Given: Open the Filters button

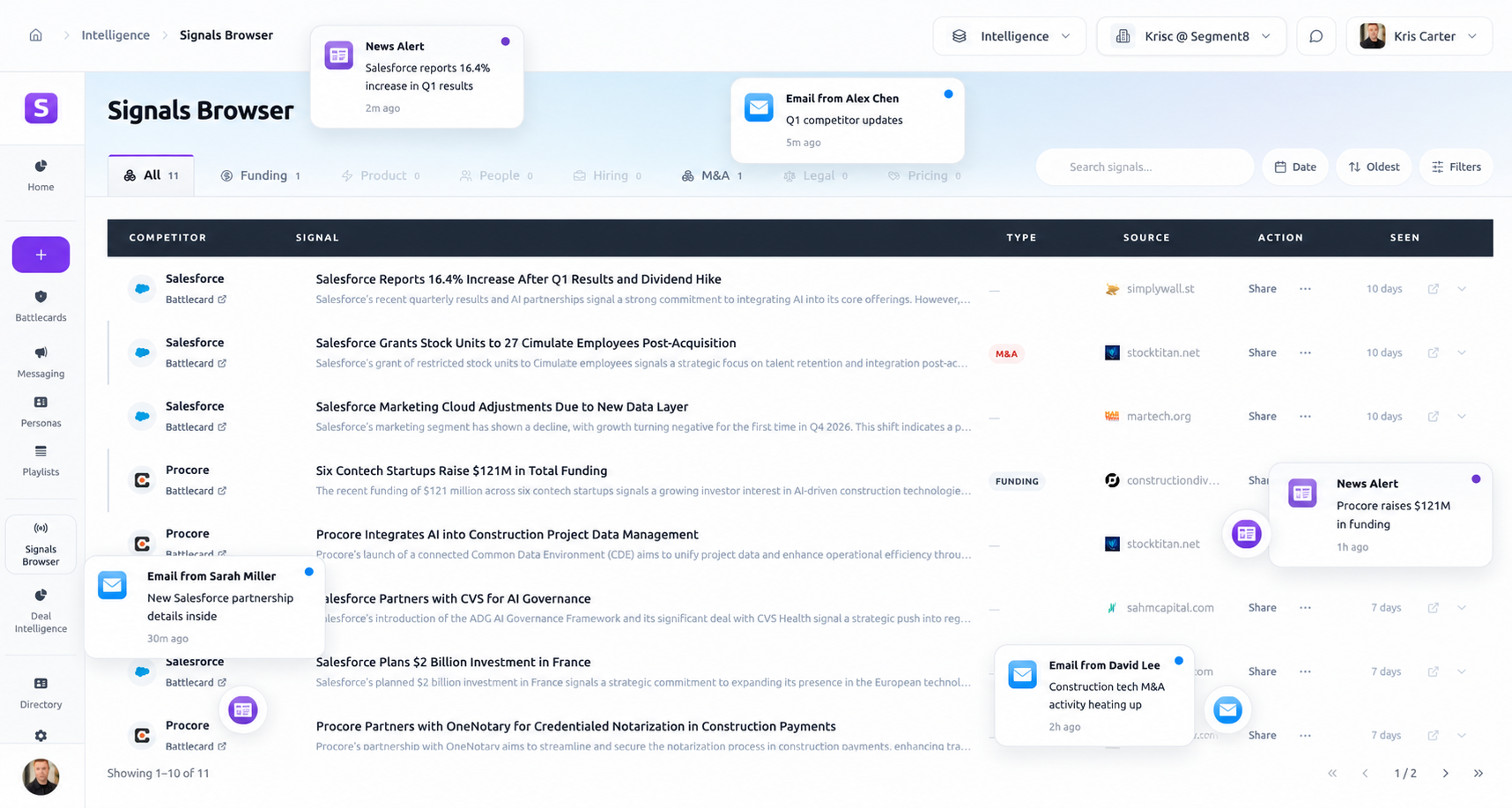Looking at the screenshot, I should pos(1456,167).
